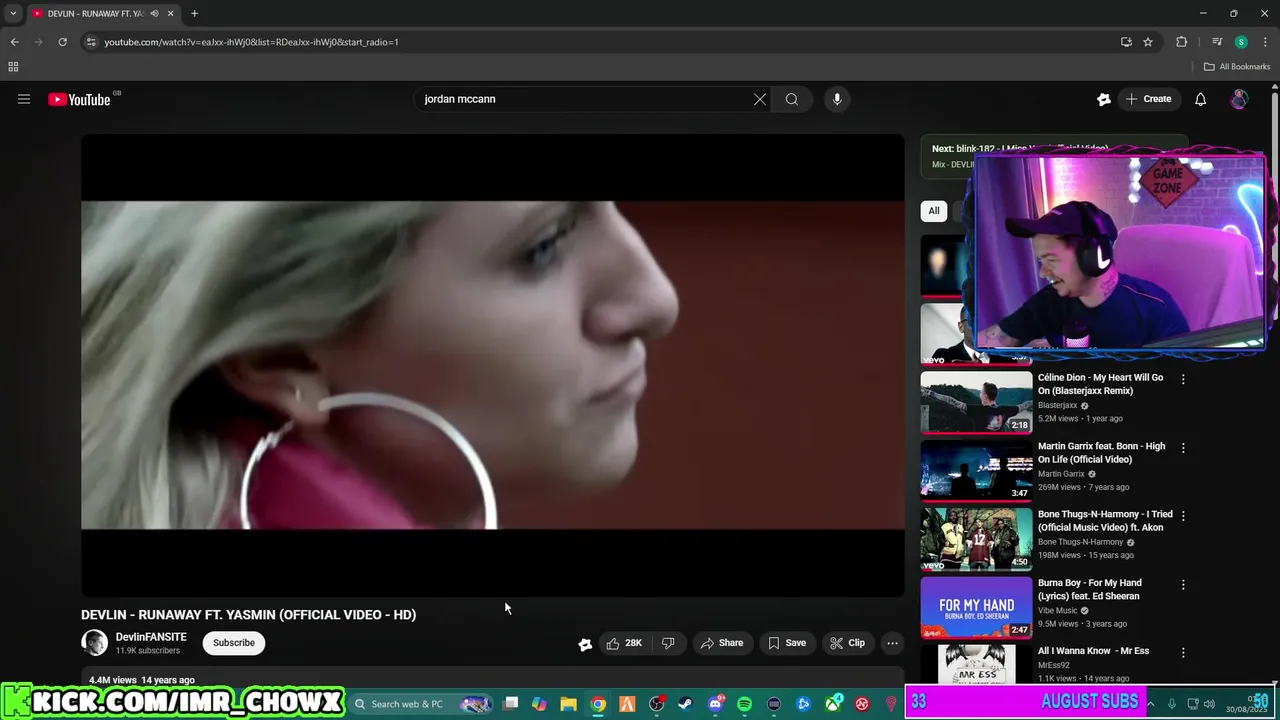Reload the page

point(62,42)
